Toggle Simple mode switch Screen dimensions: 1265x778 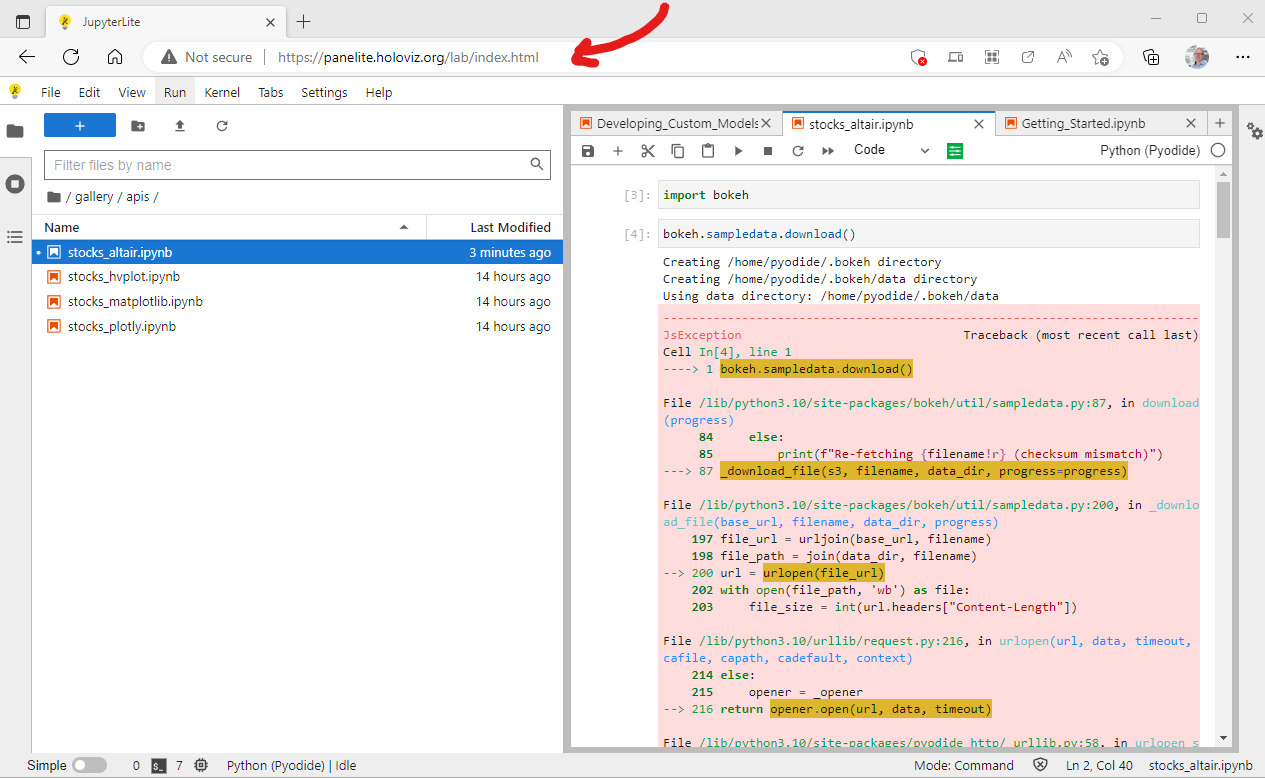tap(89, 764)
